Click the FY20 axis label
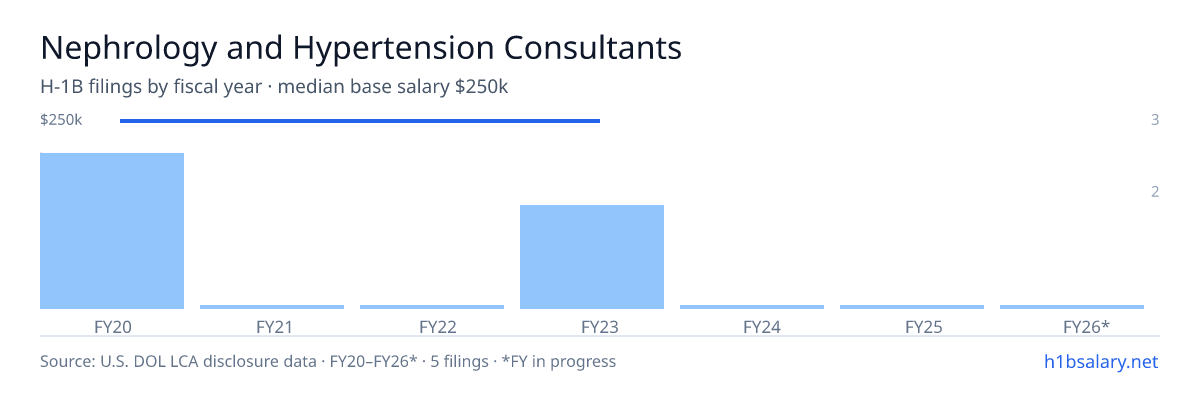 112,326
